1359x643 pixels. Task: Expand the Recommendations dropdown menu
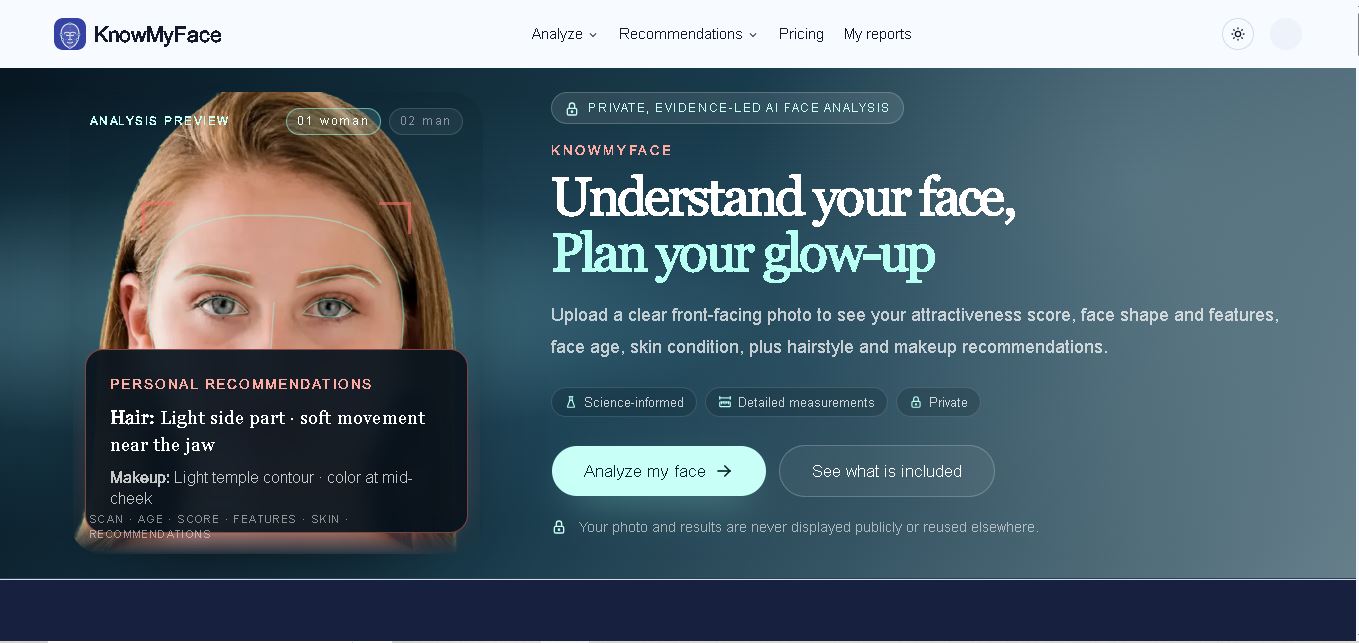[688, 34]
